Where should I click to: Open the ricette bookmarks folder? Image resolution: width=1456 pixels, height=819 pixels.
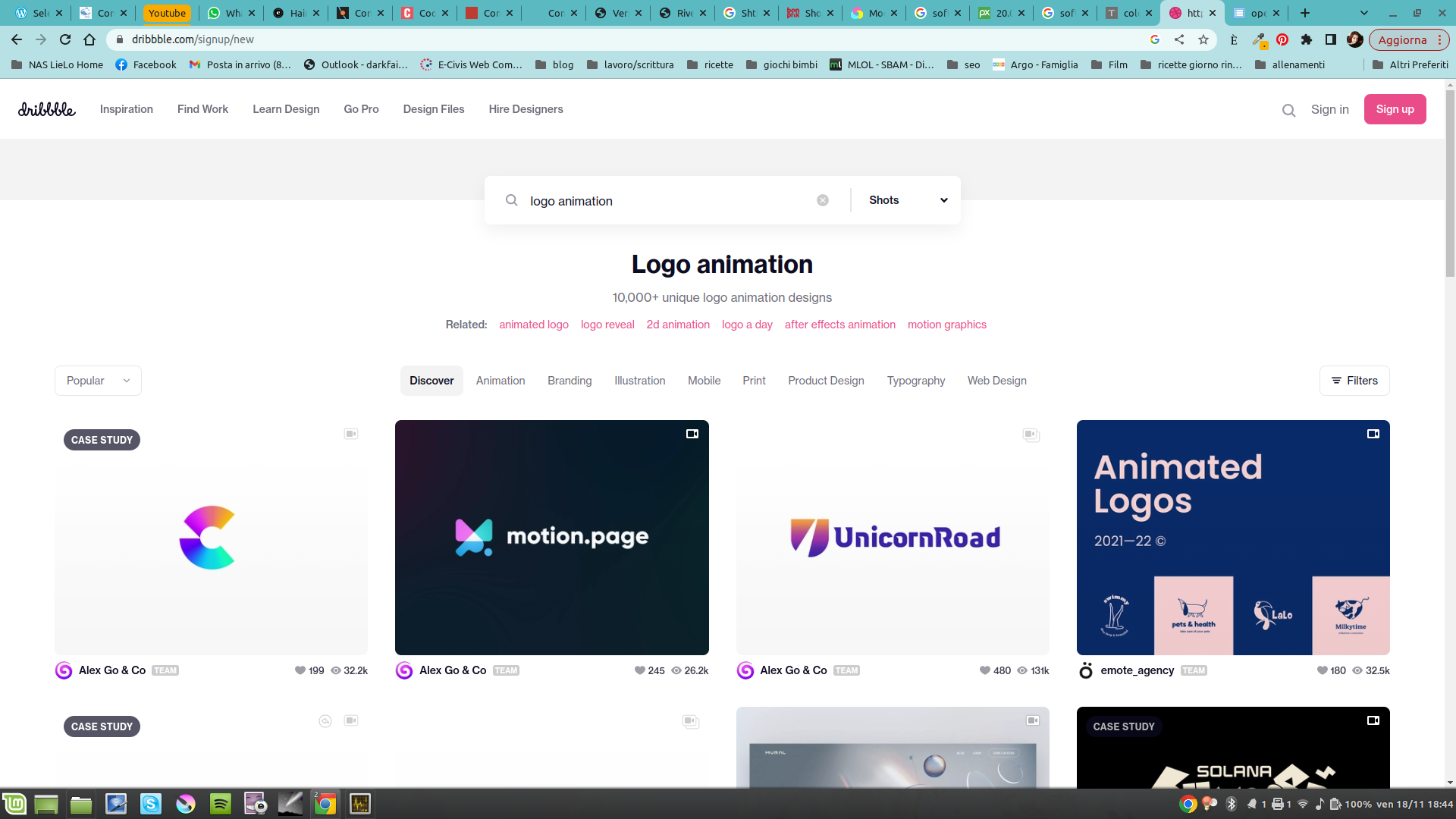pos(711,64)
